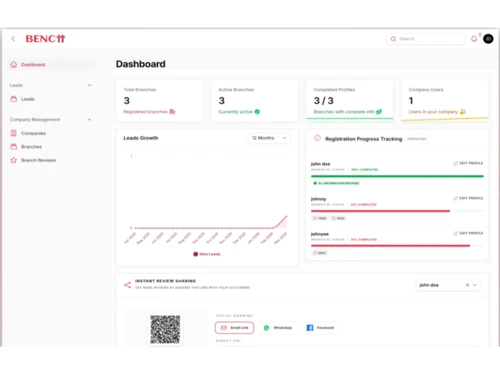Open the notifications bell
The width and height of the screenshot is (500, 375).
pos(474,39)
